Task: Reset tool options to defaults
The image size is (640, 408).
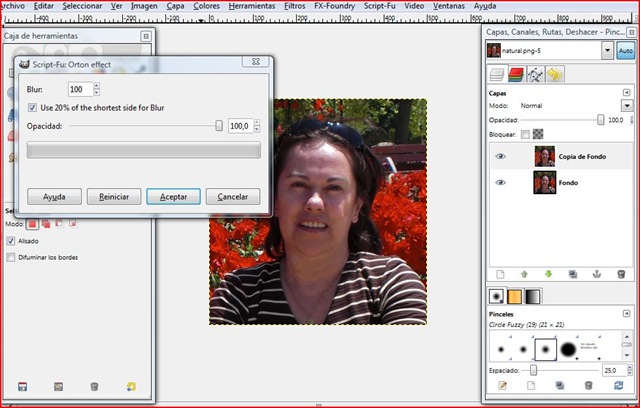Action: tap(131, 386)
